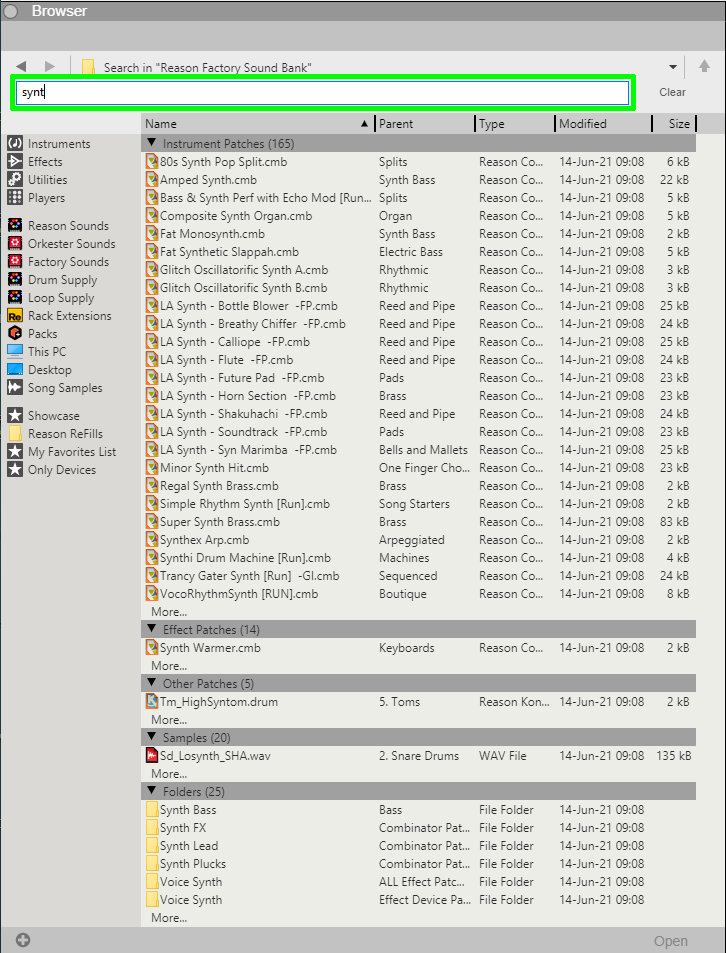Open the Utilities icon in sidebar
The height and width of the screenshot is (953, 726).
tap(15, 180)
